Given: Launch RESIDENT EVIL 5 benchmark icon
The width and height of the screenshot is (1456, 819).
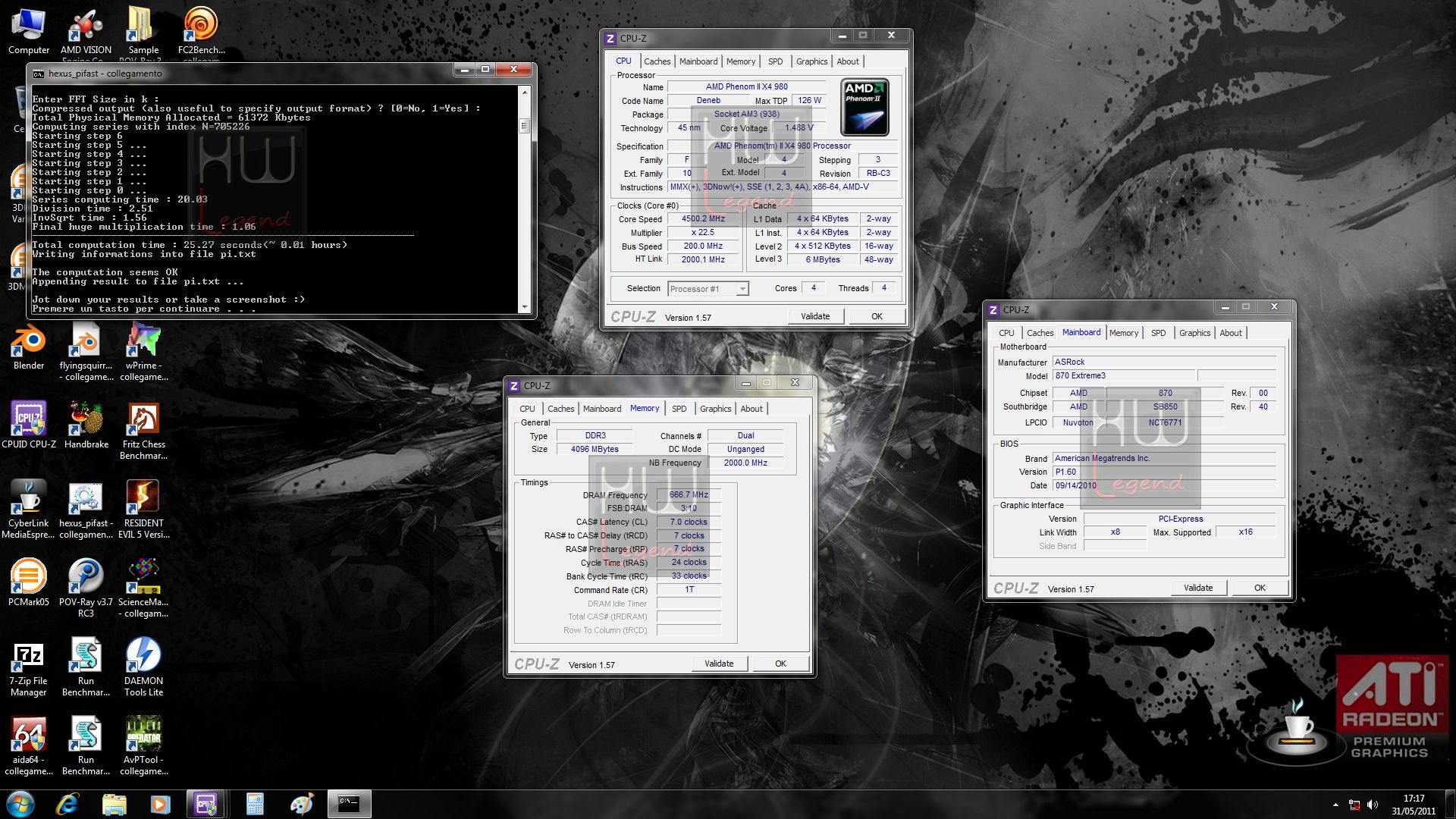Looking at the screenshot, I should coord(143,509).
